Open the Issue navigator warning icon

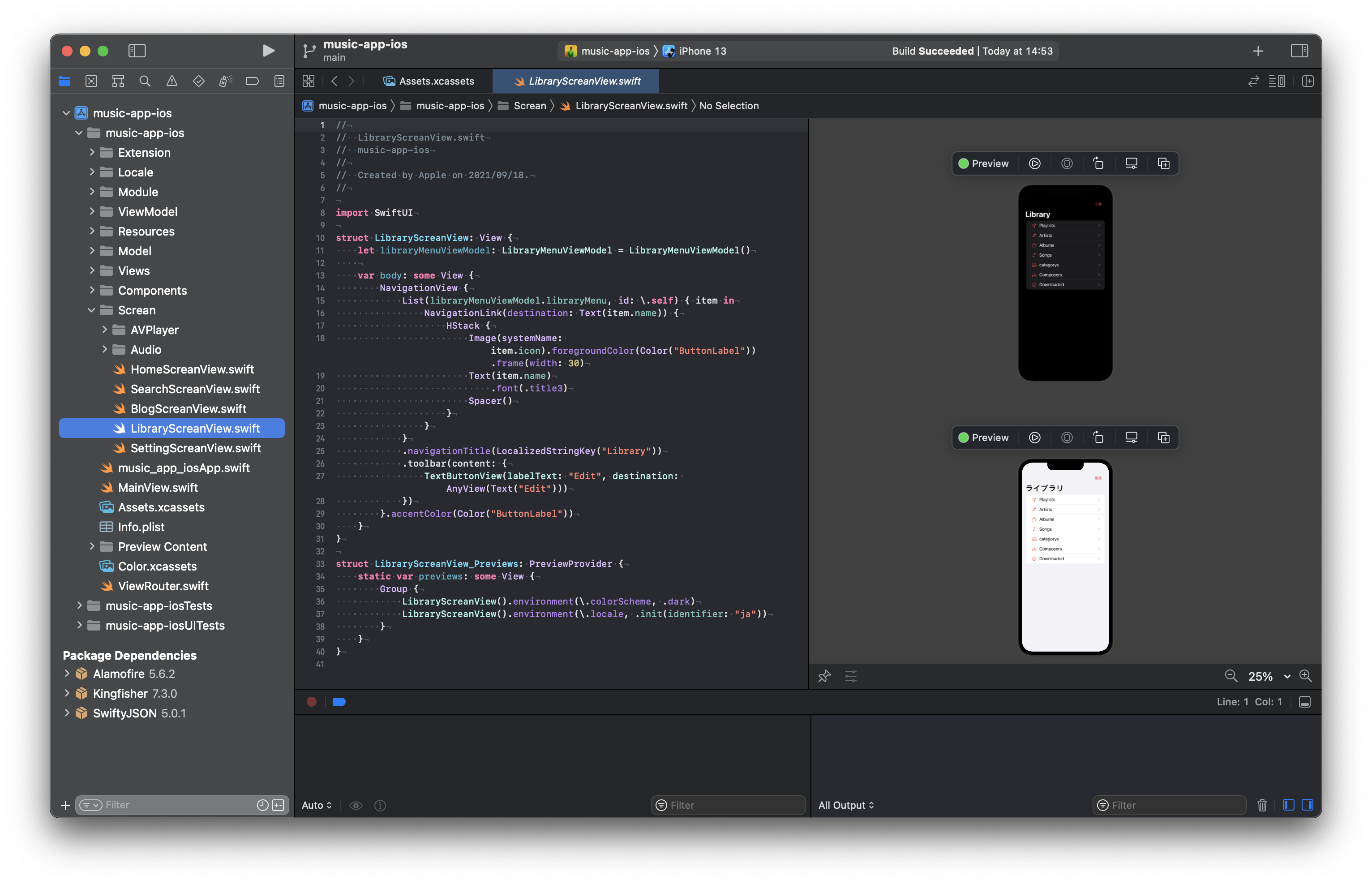pos(171,81)
